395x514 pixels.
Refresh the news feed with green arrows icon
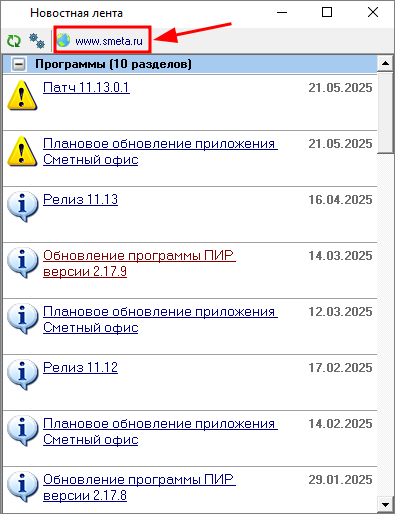click(14, 41)
